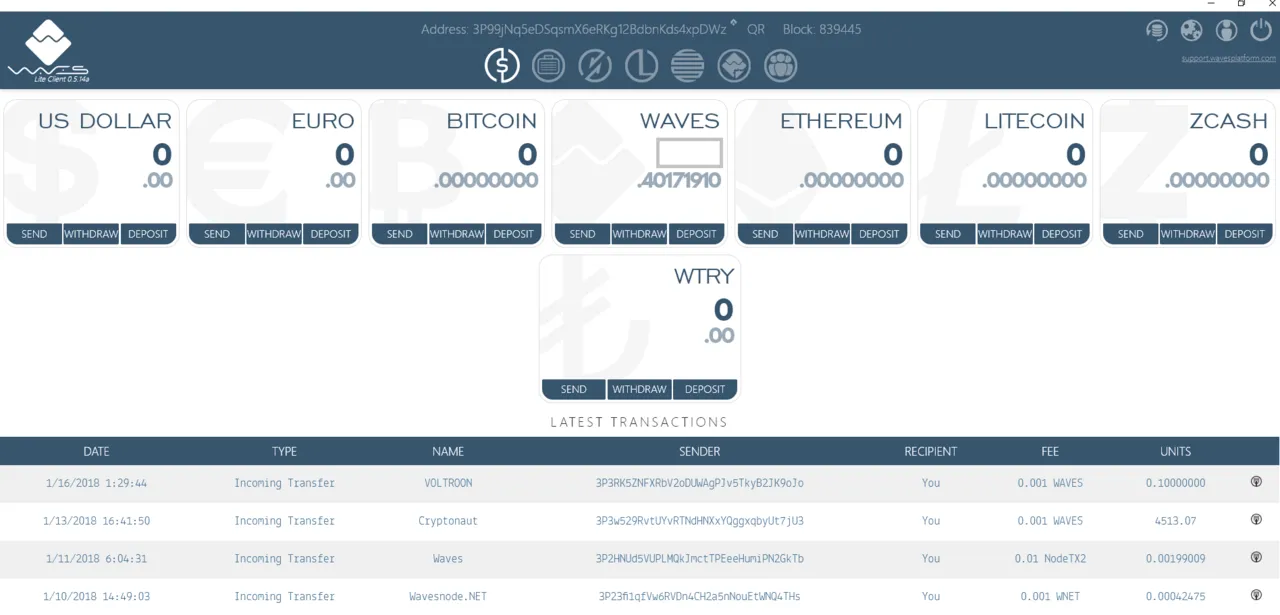
Task: Click the FEE column header
Action: pyautogui.click(x=1050, y=452)
